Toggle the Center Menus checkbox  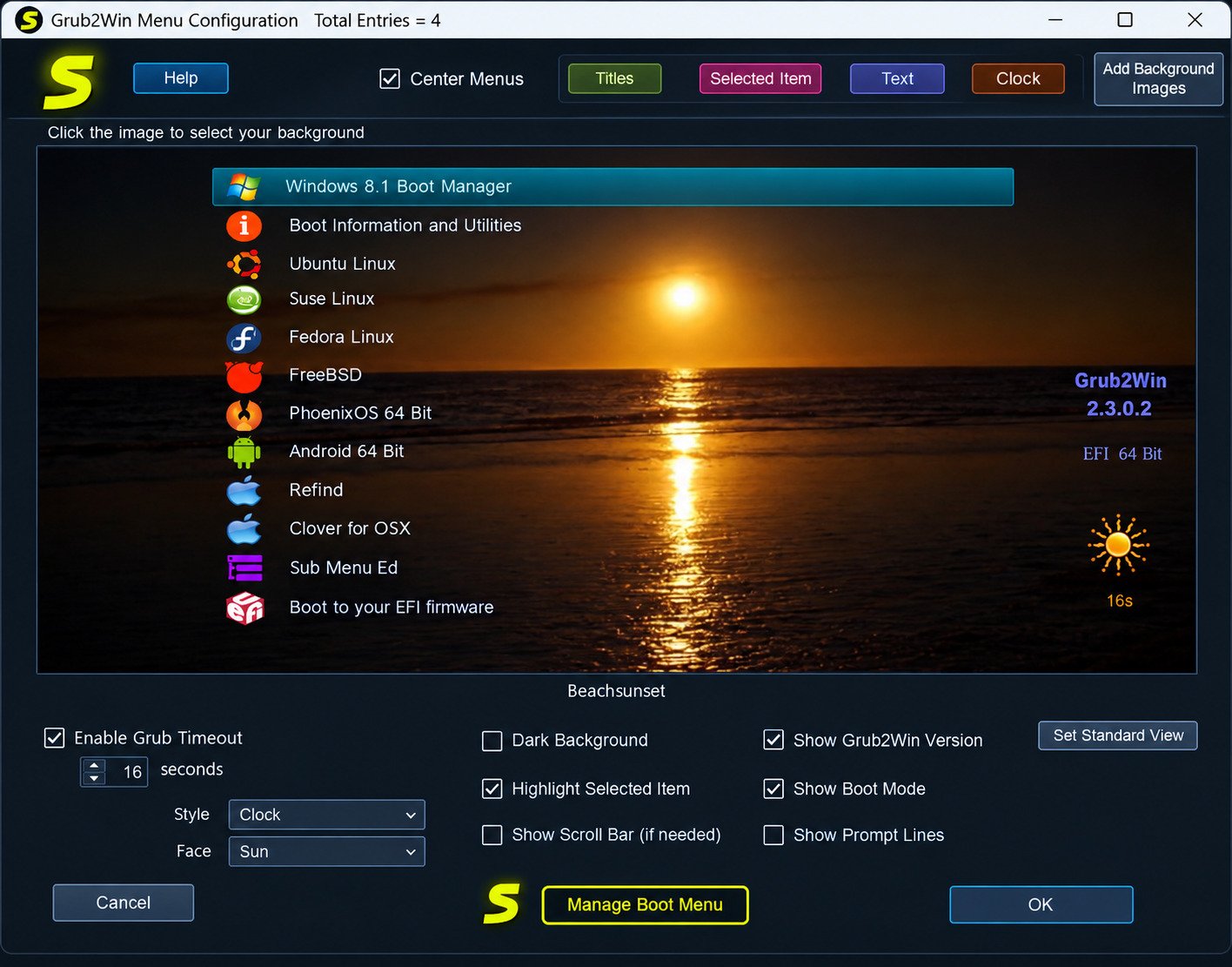pos(390,79)
